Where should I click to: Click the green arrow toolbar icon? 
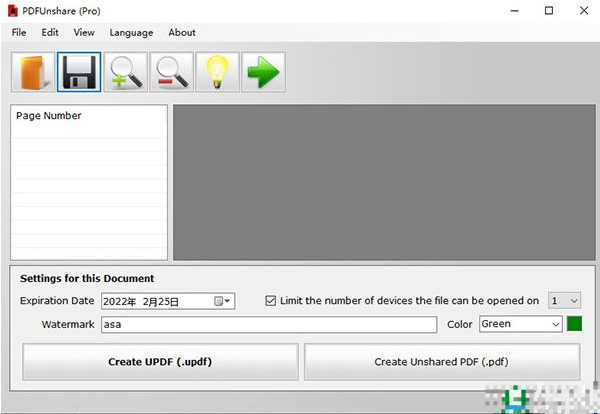point(263,72)
